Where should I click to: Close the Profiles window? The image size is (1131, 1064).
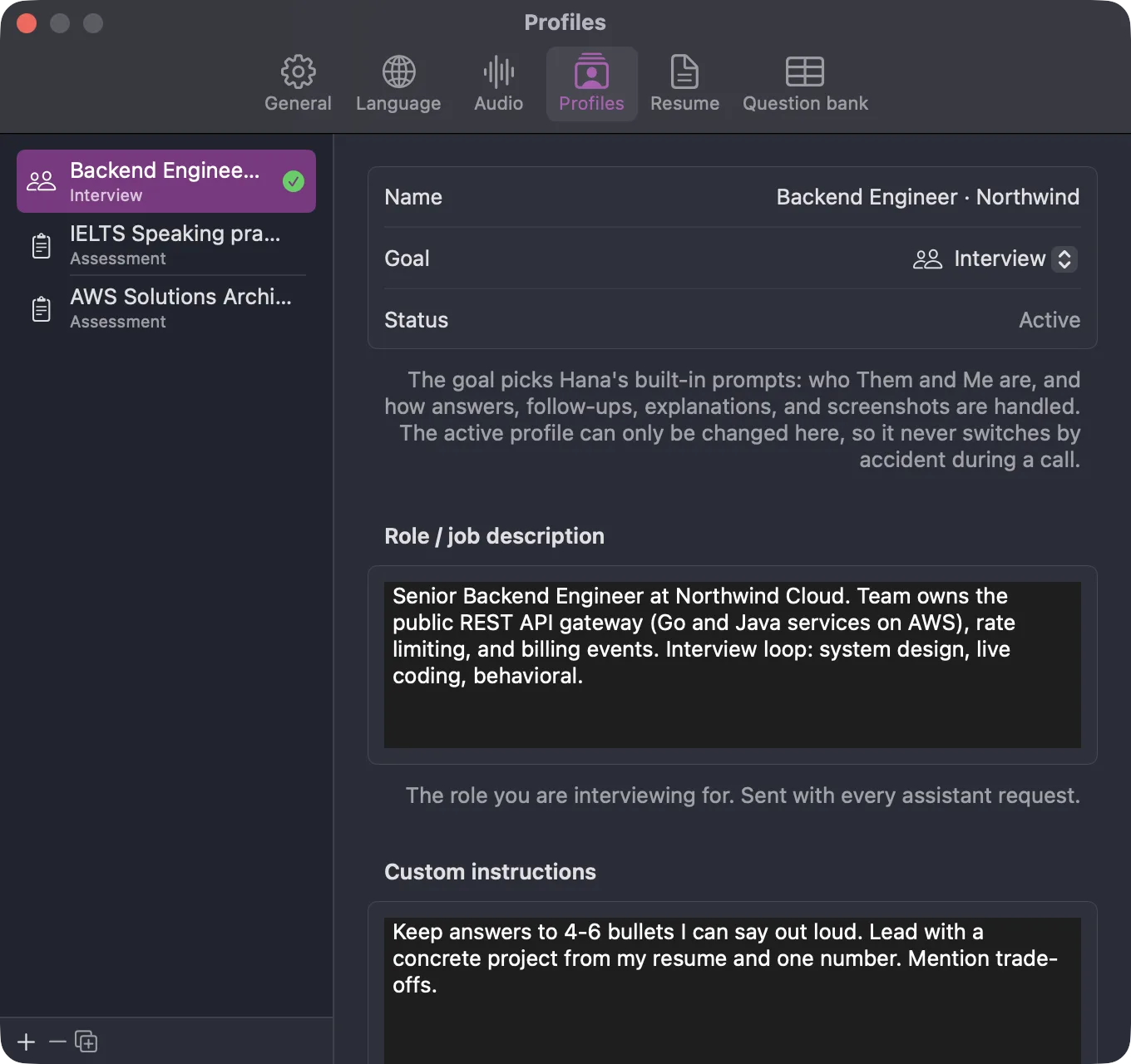[27, 23]
